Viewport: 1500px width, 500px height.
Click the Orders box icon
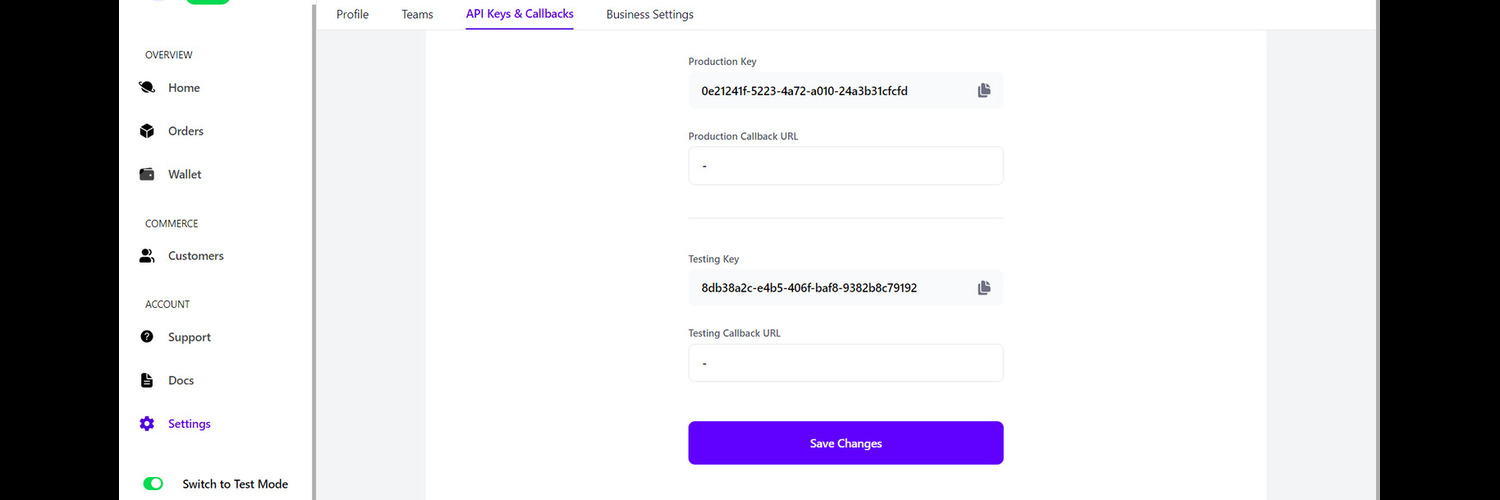pyautogui.click(x=147, y=131)
